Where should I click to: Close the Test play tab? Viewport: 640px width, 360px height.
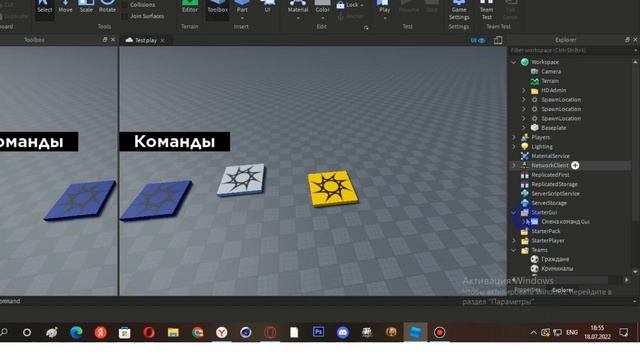click(x=162, y=40)
